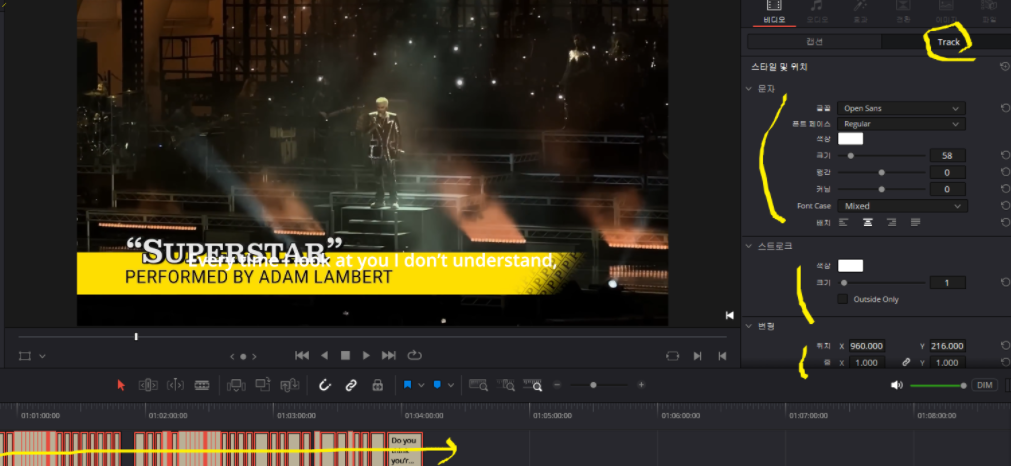Align caption text to the left

[843, 222]
